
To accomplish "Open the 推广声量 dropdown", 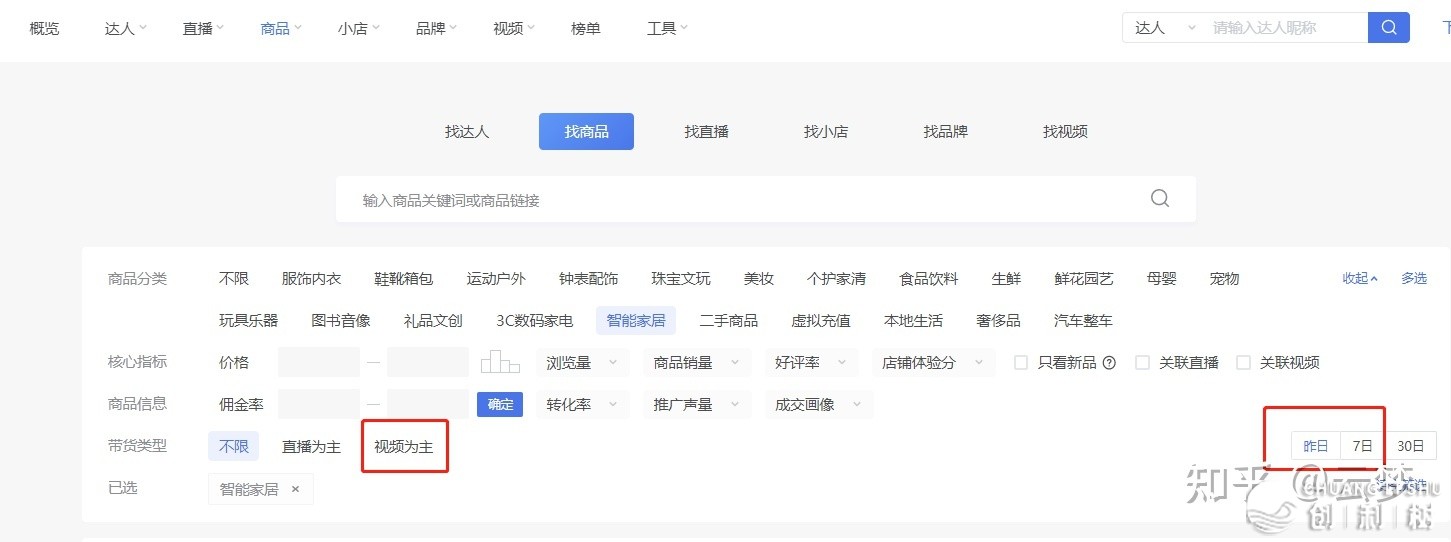I will (x=696, y=405).
